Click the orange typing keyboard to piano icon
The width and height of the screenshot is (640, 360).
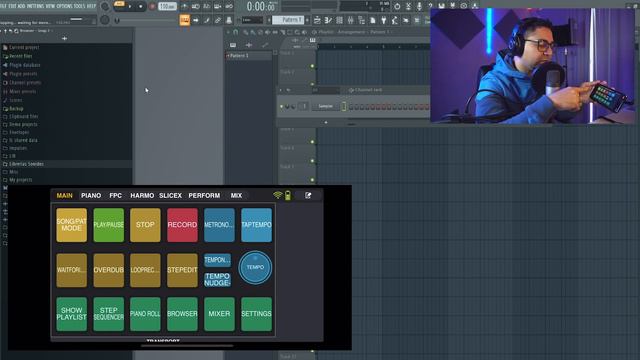click(x=184, y=20)
